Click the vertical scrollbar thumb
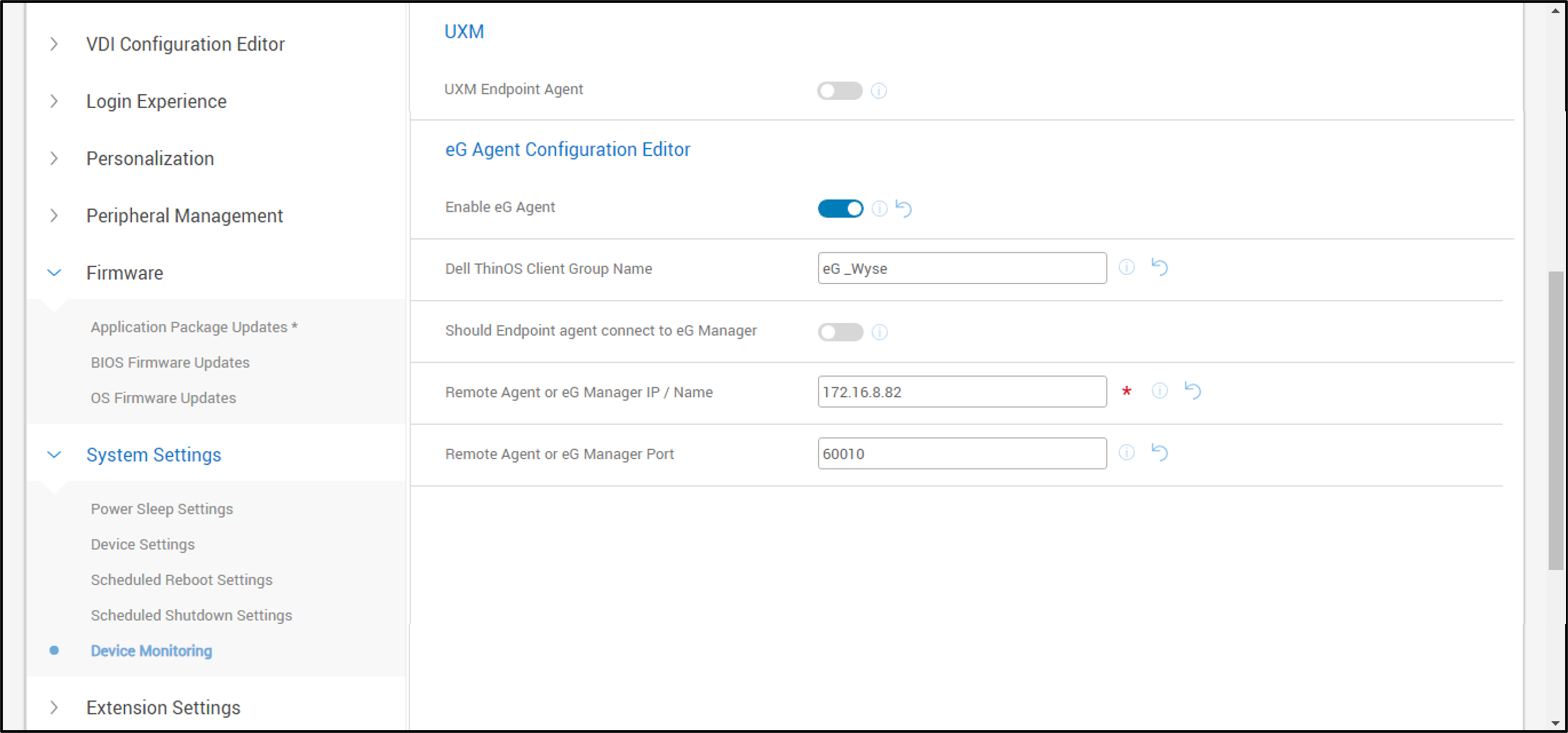The width and height of the screenshot is (1568, 733). (1555, 420)
